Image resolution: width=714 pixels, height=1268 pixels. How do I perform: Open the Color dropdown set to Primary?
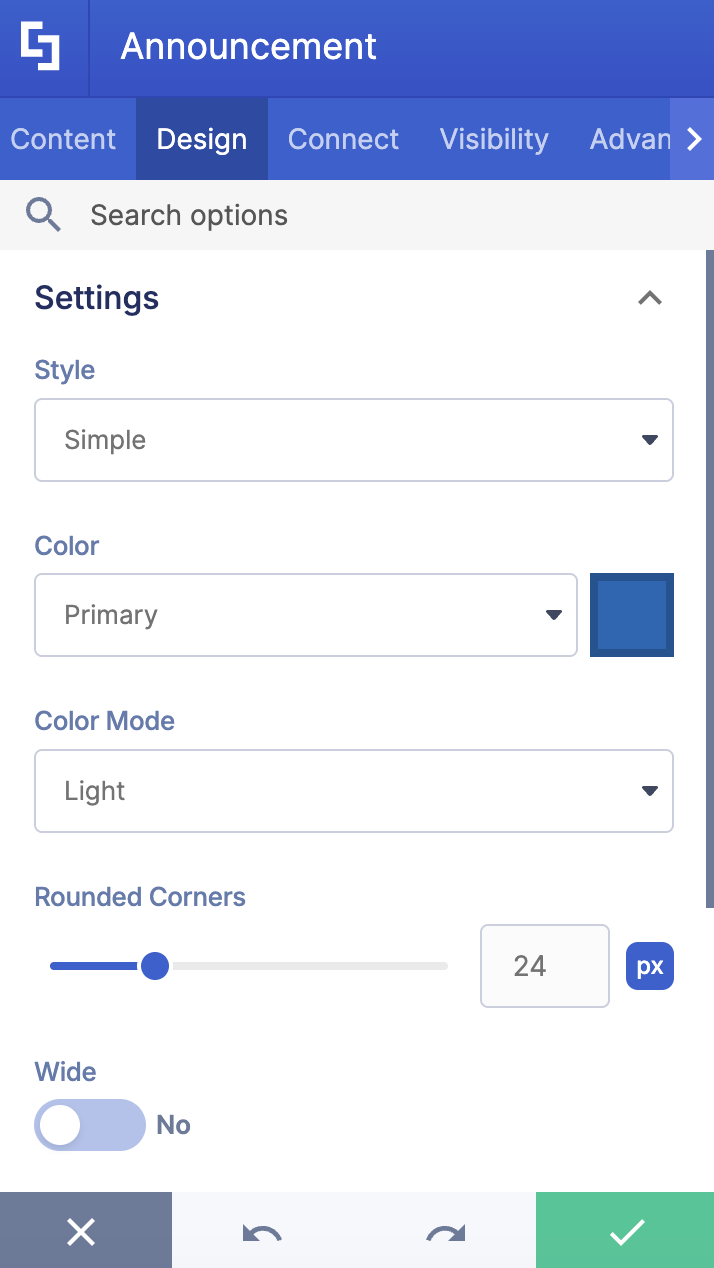pos(306,615)
